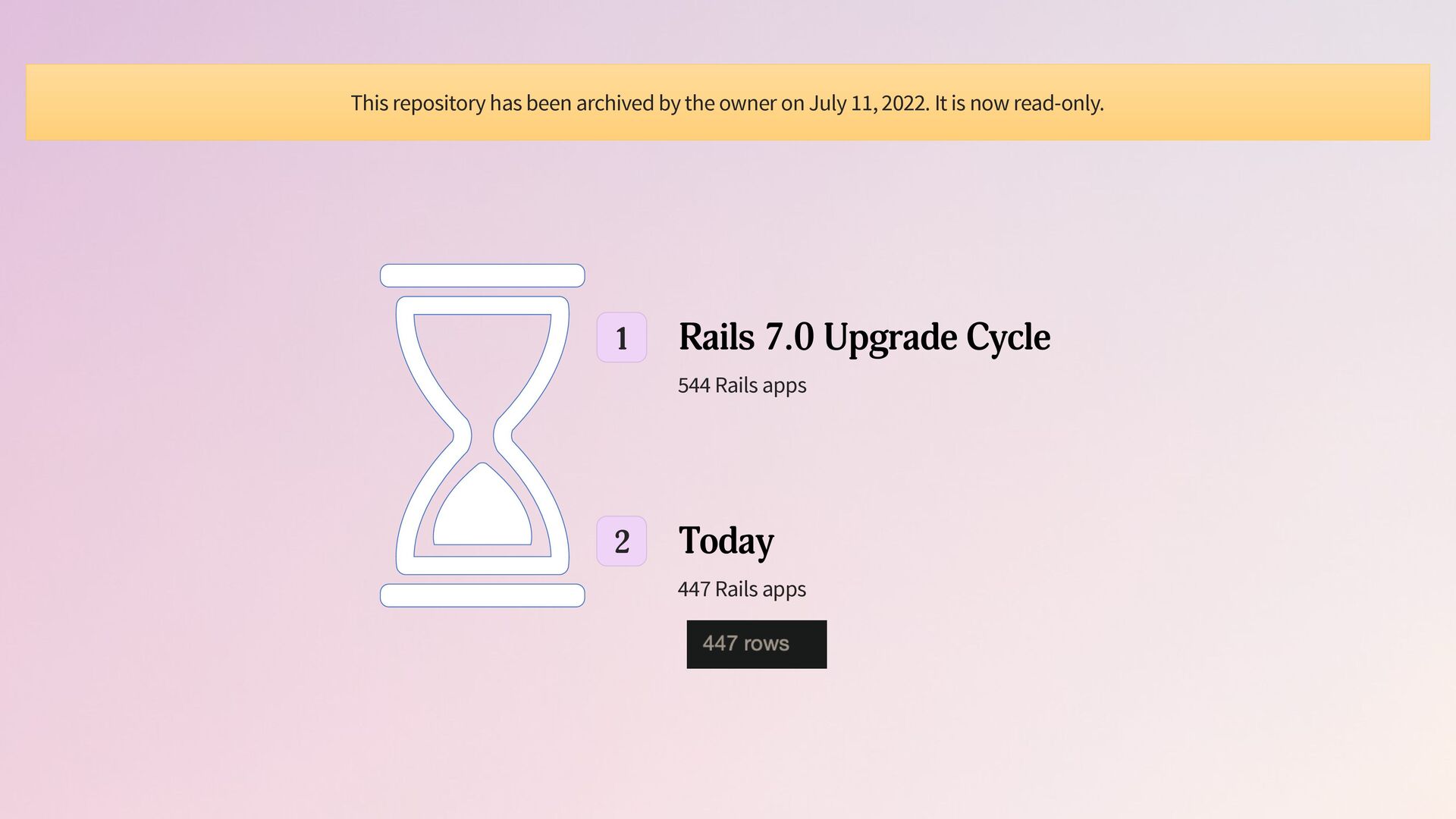The height and width of the screenshot is (819, 1456).
Task: Click the July 11, 2022 date in banner
Action: (868, 103)
